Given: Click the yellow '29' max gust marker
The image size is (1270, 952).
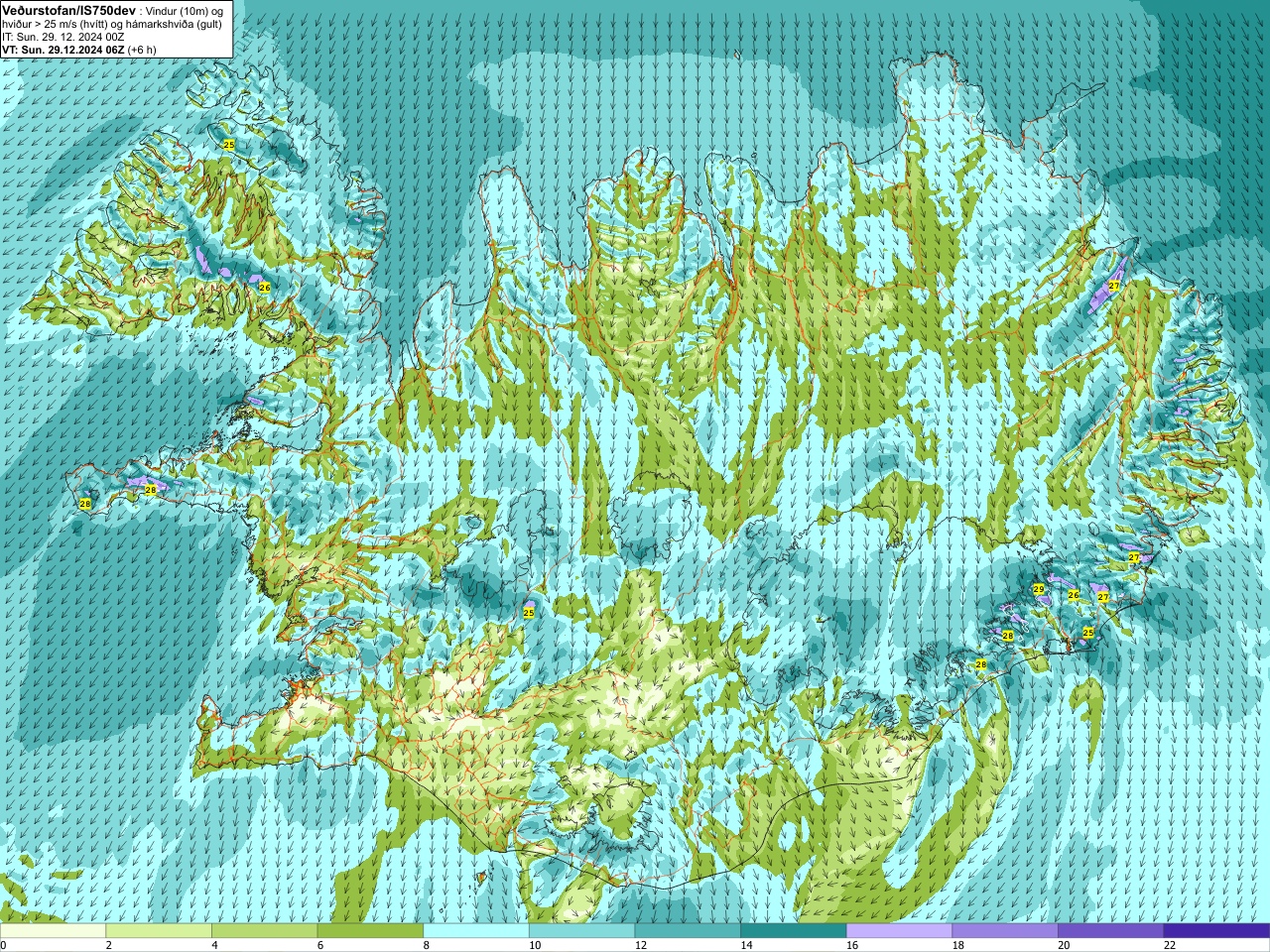Looking at the screenshot, I should (x=1039, y=589).
